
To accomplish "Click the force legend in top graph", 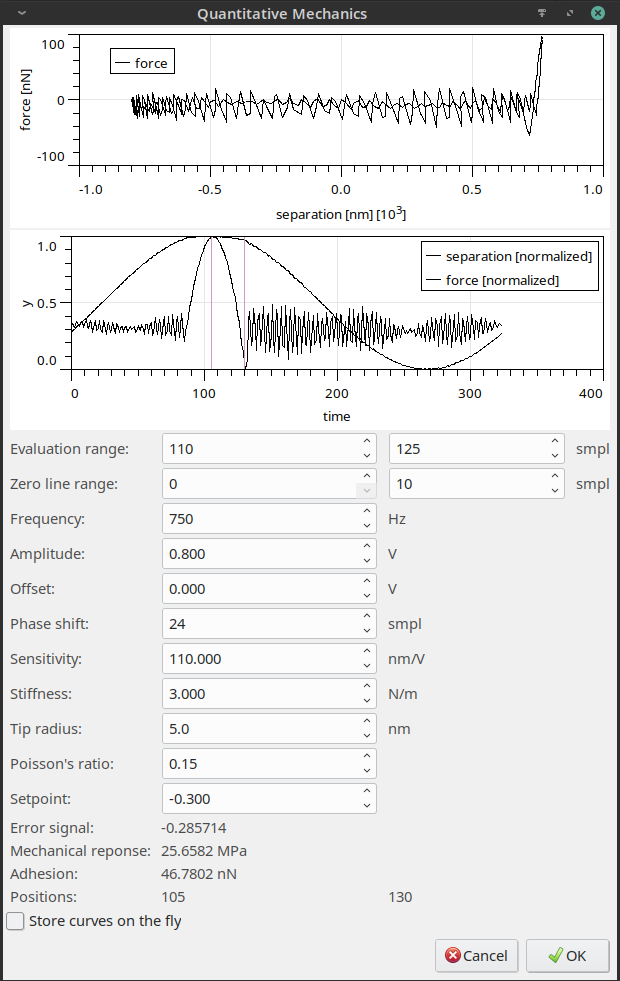I will (x=143, y=62).
